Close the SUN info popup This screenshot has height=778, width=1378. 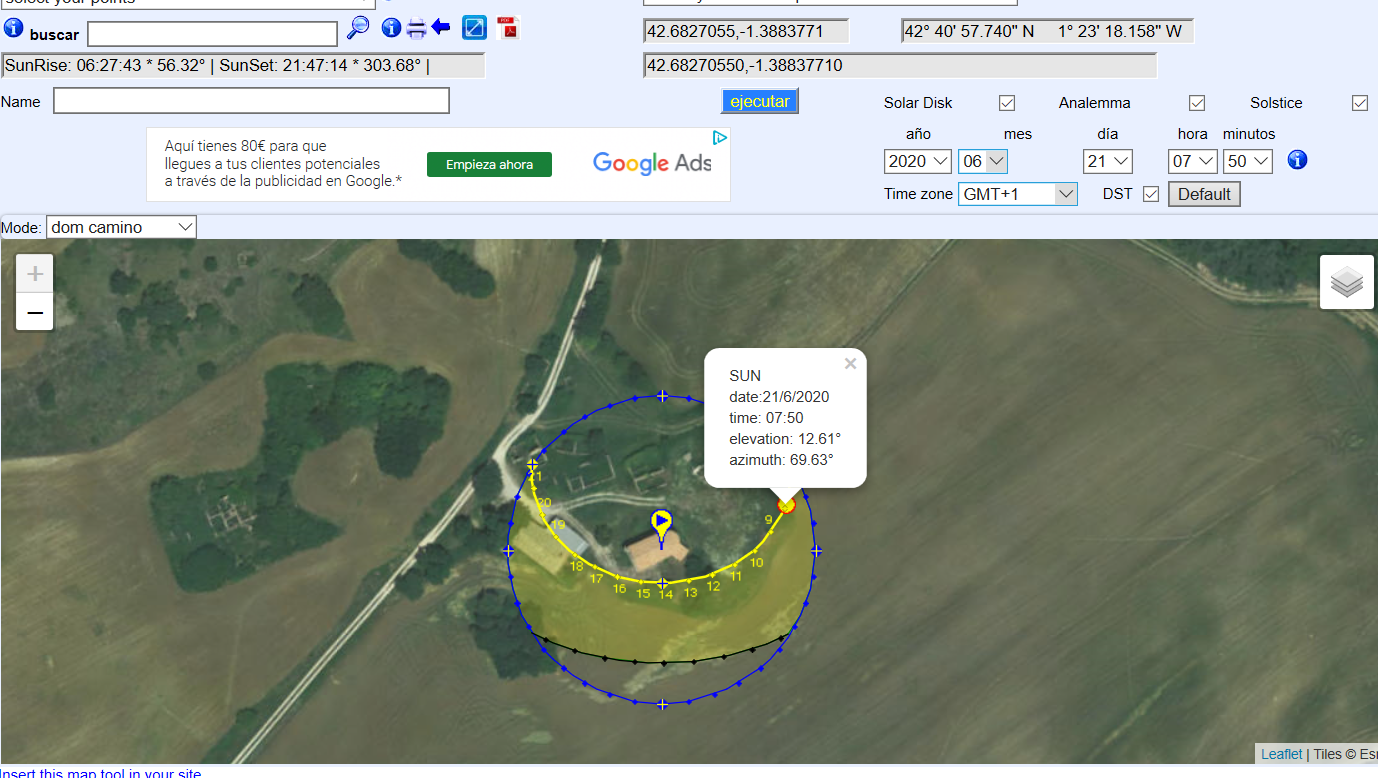pos(850,364)
